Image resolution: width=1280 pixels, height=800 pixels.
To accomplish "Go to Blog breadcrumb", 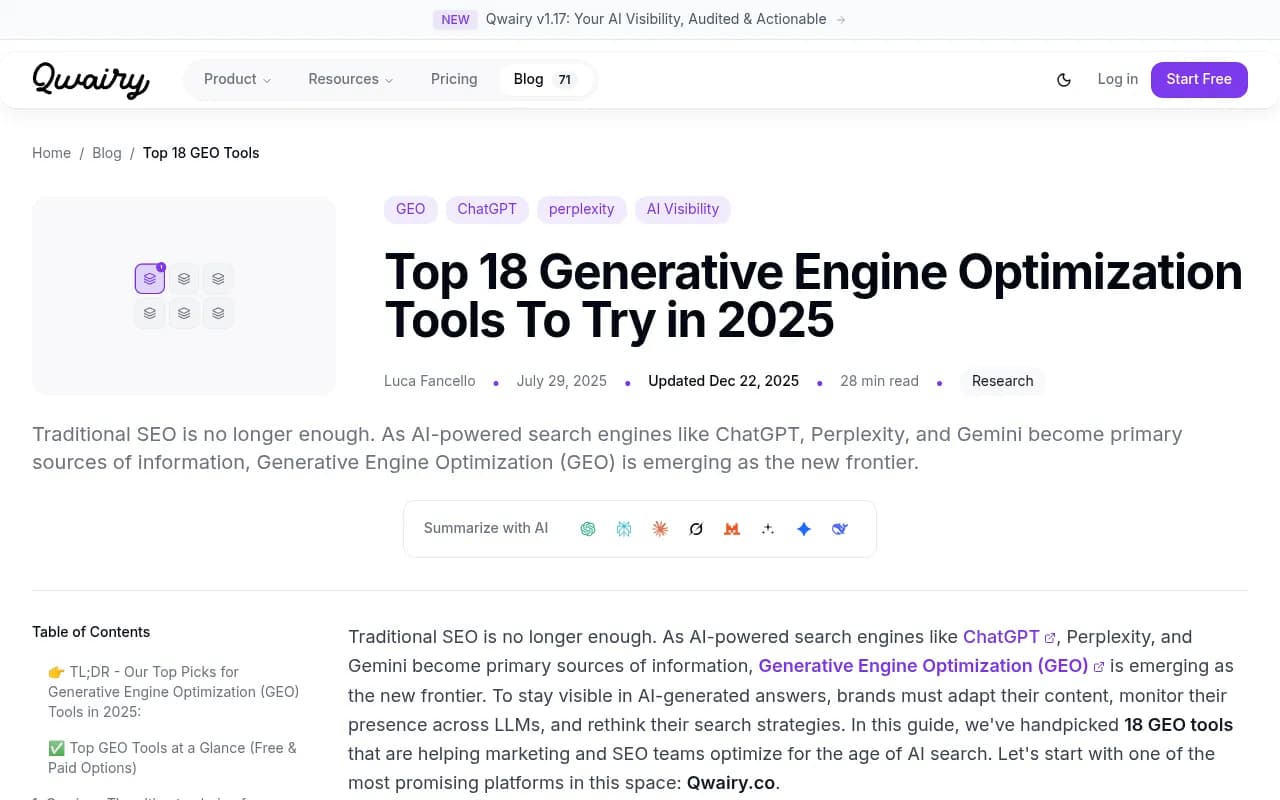I will tap(107, 153).
